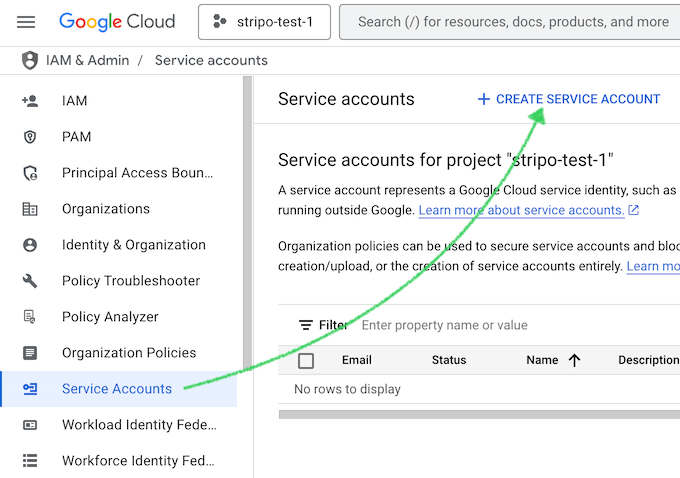Click the Google Cloud logo
The width and height of the screenshot is (680, 478).
[x=117, y=21]
